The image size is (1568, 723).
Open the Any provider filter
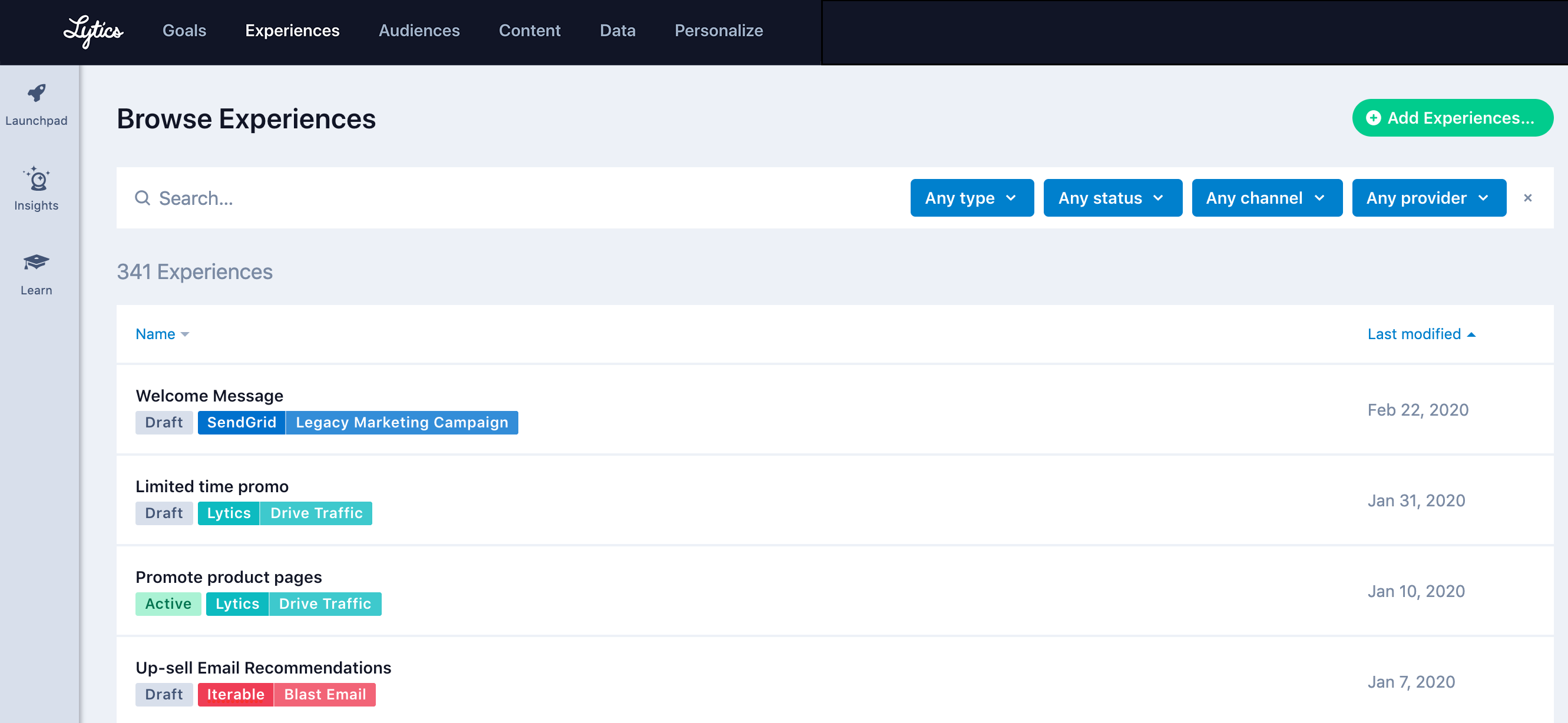coord(1428,198)
